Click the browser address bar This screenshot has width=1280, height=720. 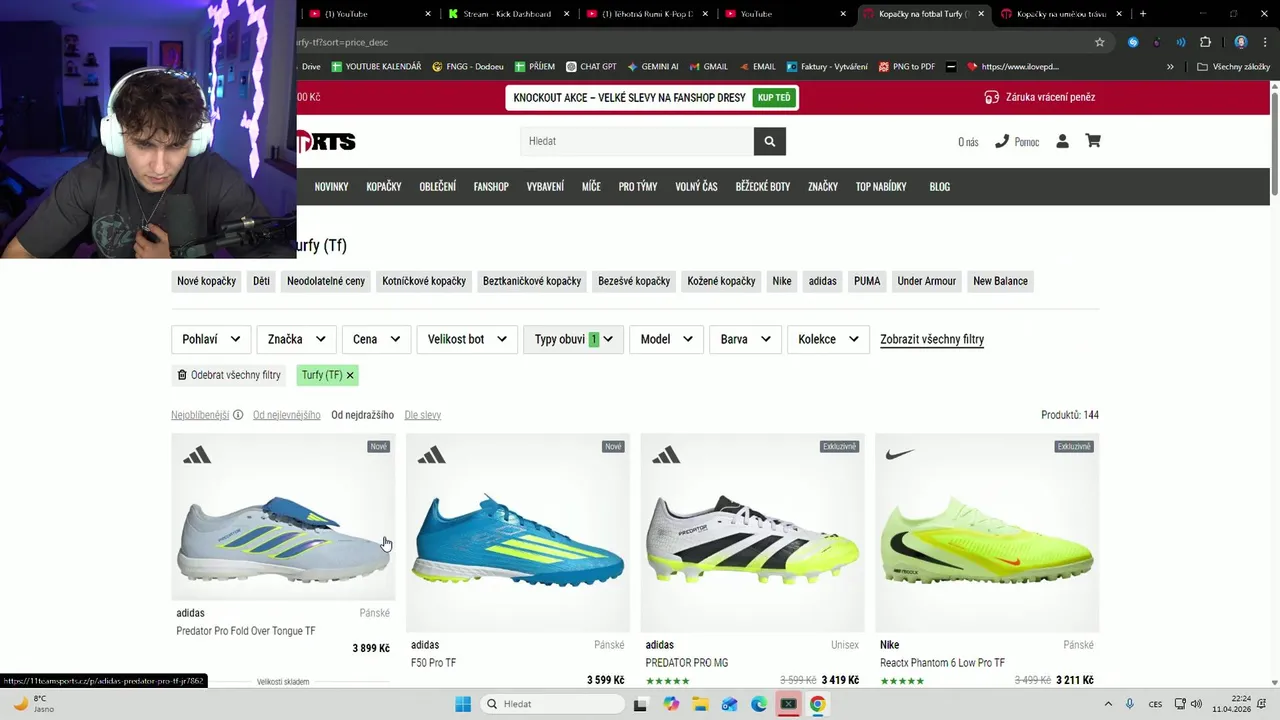(690, 42)
